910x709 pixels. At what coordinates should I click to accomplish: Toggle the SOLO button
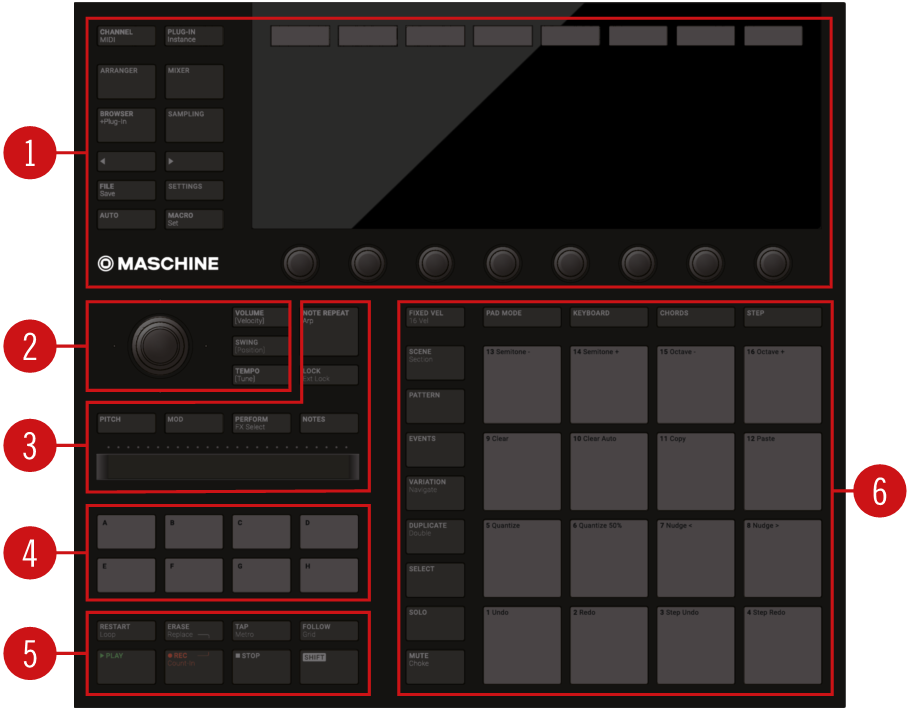pos(435,623)
